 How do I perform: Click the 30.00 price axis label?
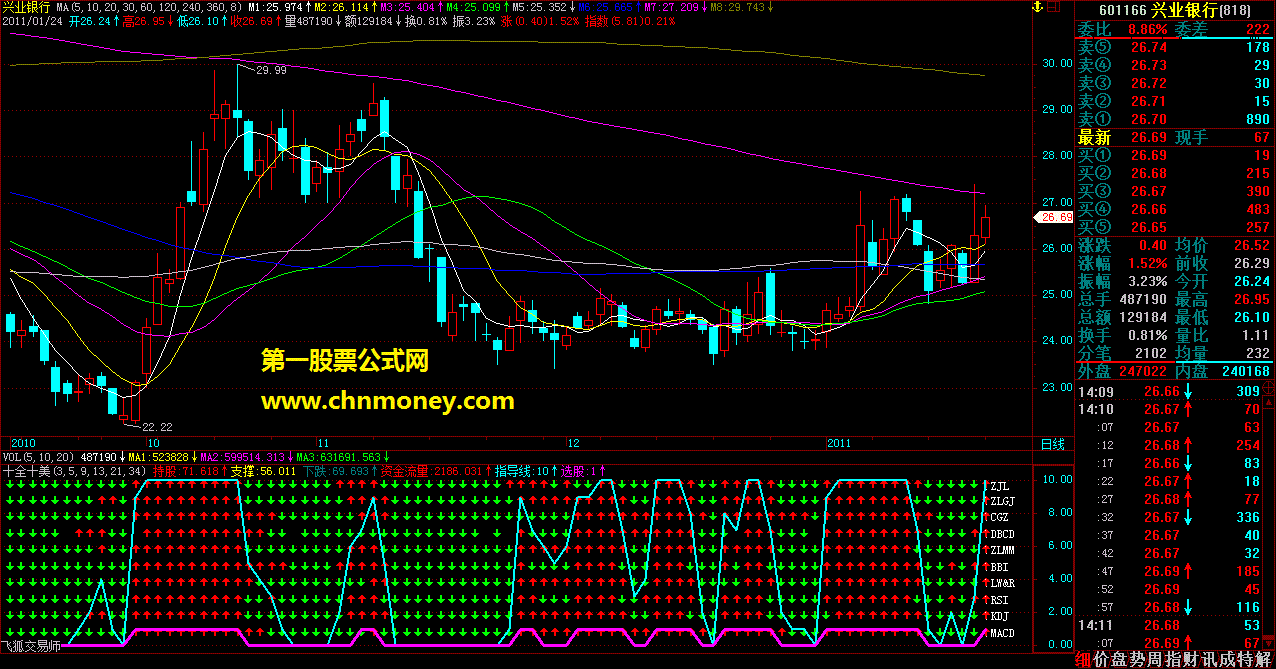pyautogui.click(x=1056, y=63)
